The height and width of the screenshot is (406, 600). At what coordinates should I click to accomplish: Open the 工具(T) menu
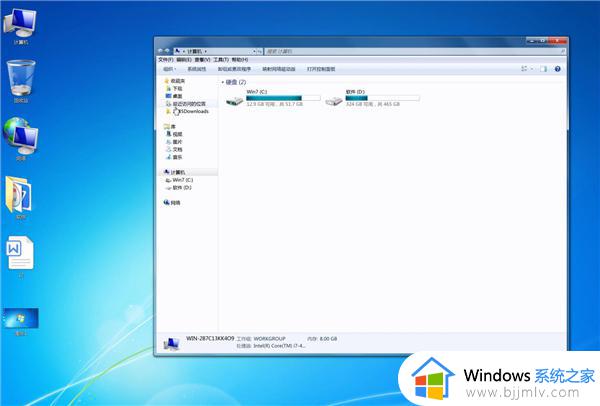(221, 60)
